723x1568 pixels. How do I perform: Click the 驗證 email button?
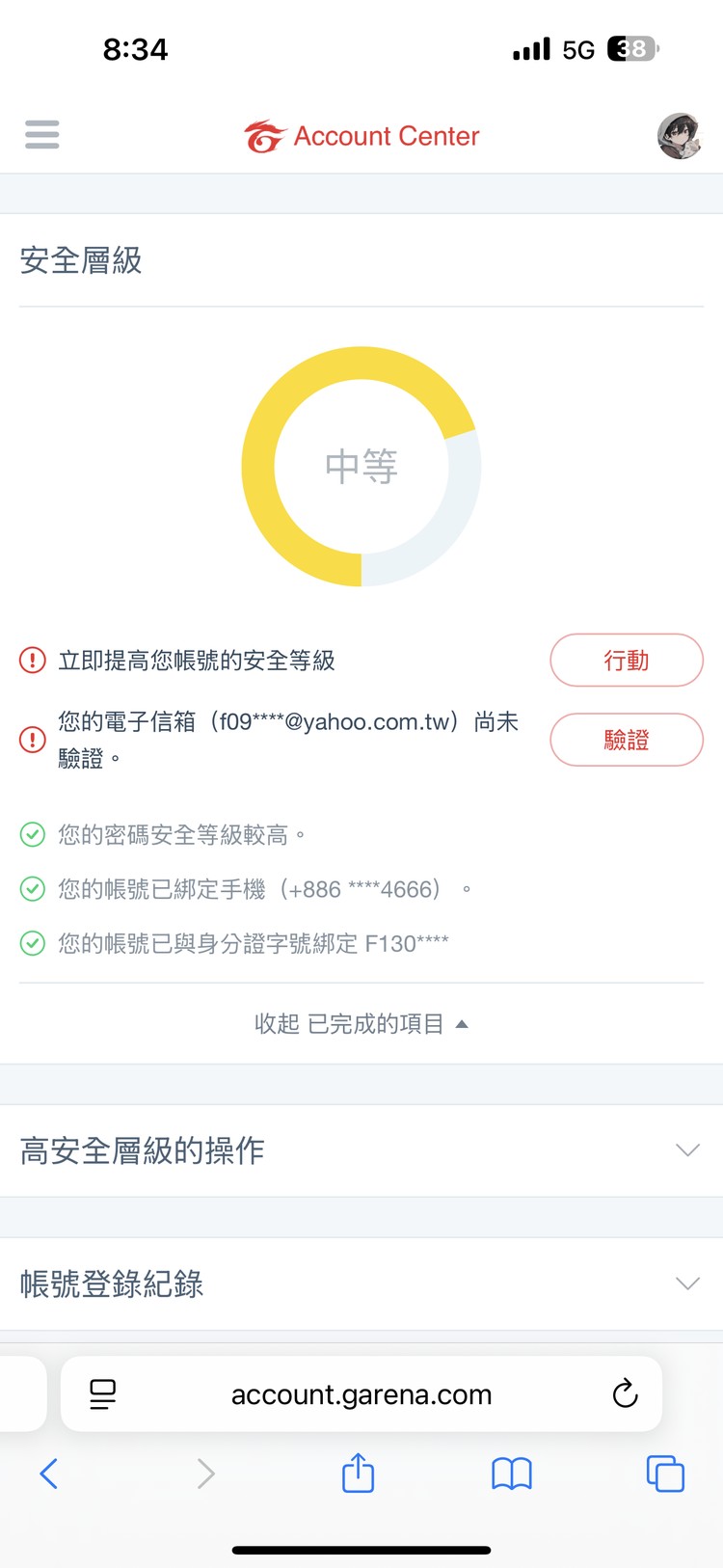click(x=626, y=740)
